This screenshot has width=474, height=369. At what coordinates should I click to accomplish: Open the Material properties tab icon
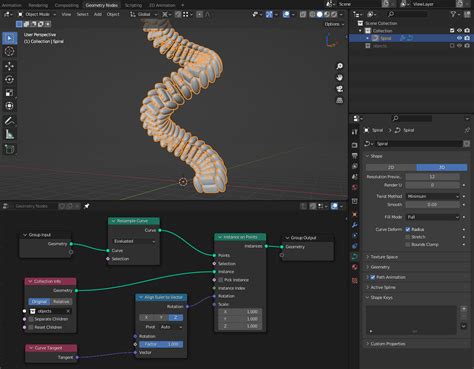pyautogui.click(x=355, y=267)
